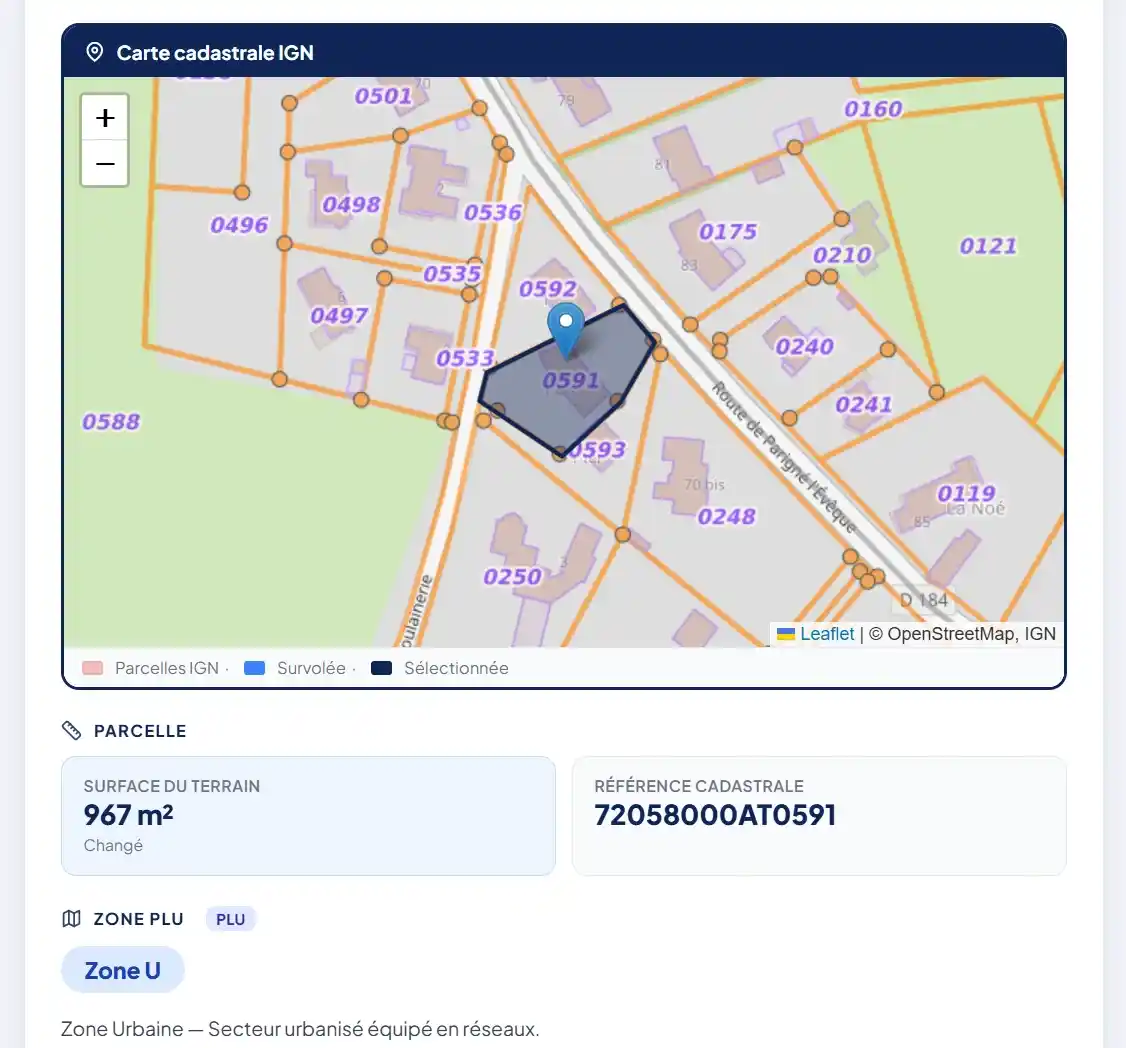Click the map icon beside ZONE PLU
1126x1048 pixels.
[x=72, y=919]
